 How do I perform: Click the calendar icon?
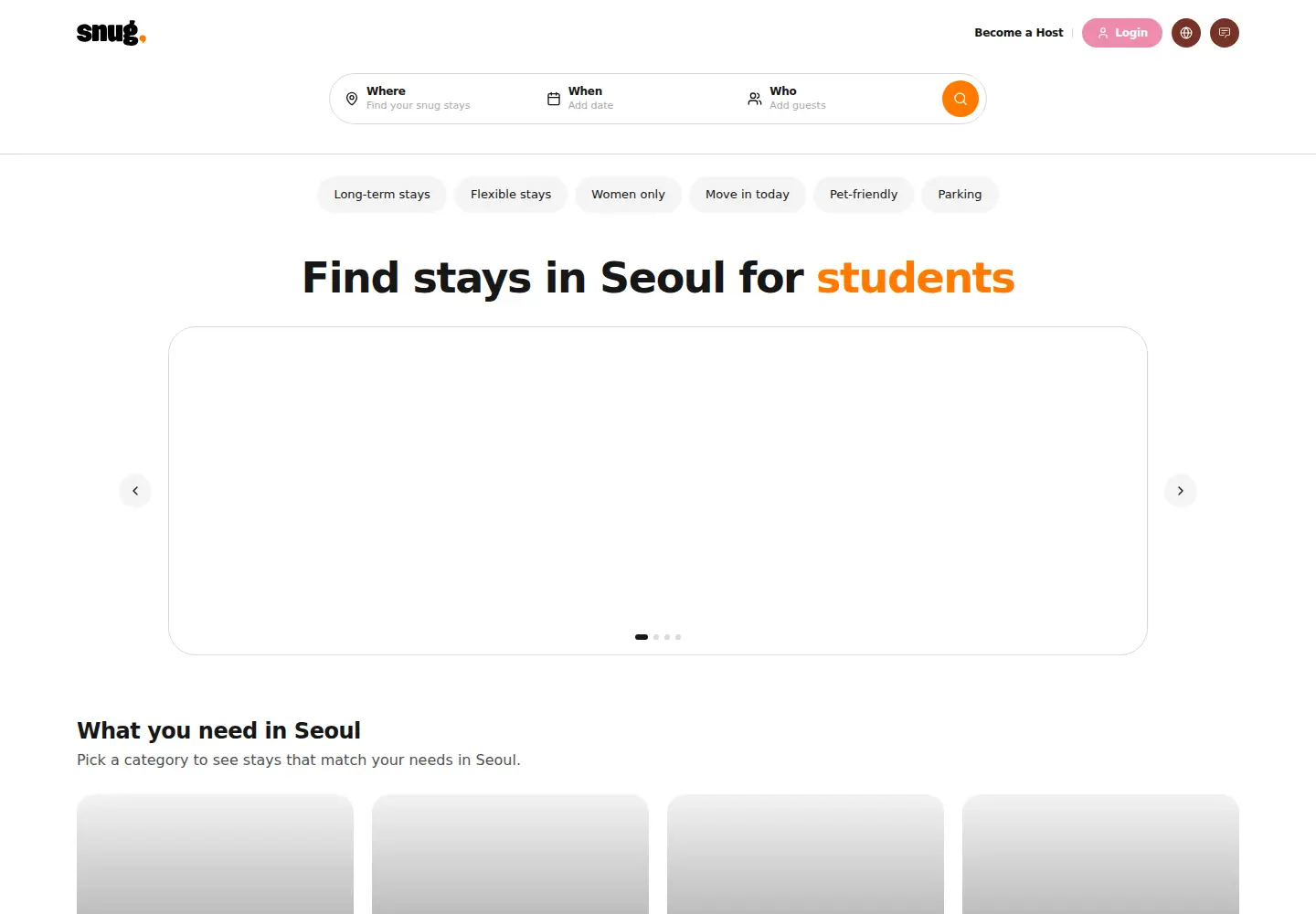pyautogui.click(x=554, y=99)
